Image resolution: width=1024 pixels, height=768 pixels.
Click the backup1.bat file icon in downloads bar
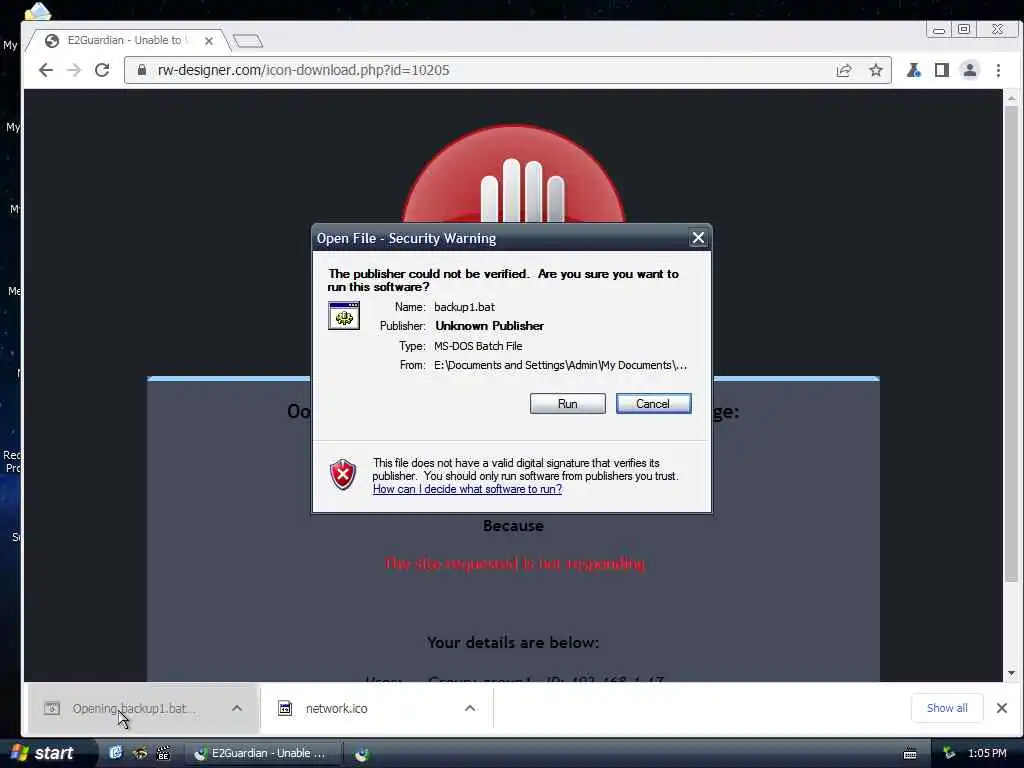coord(52,708)
